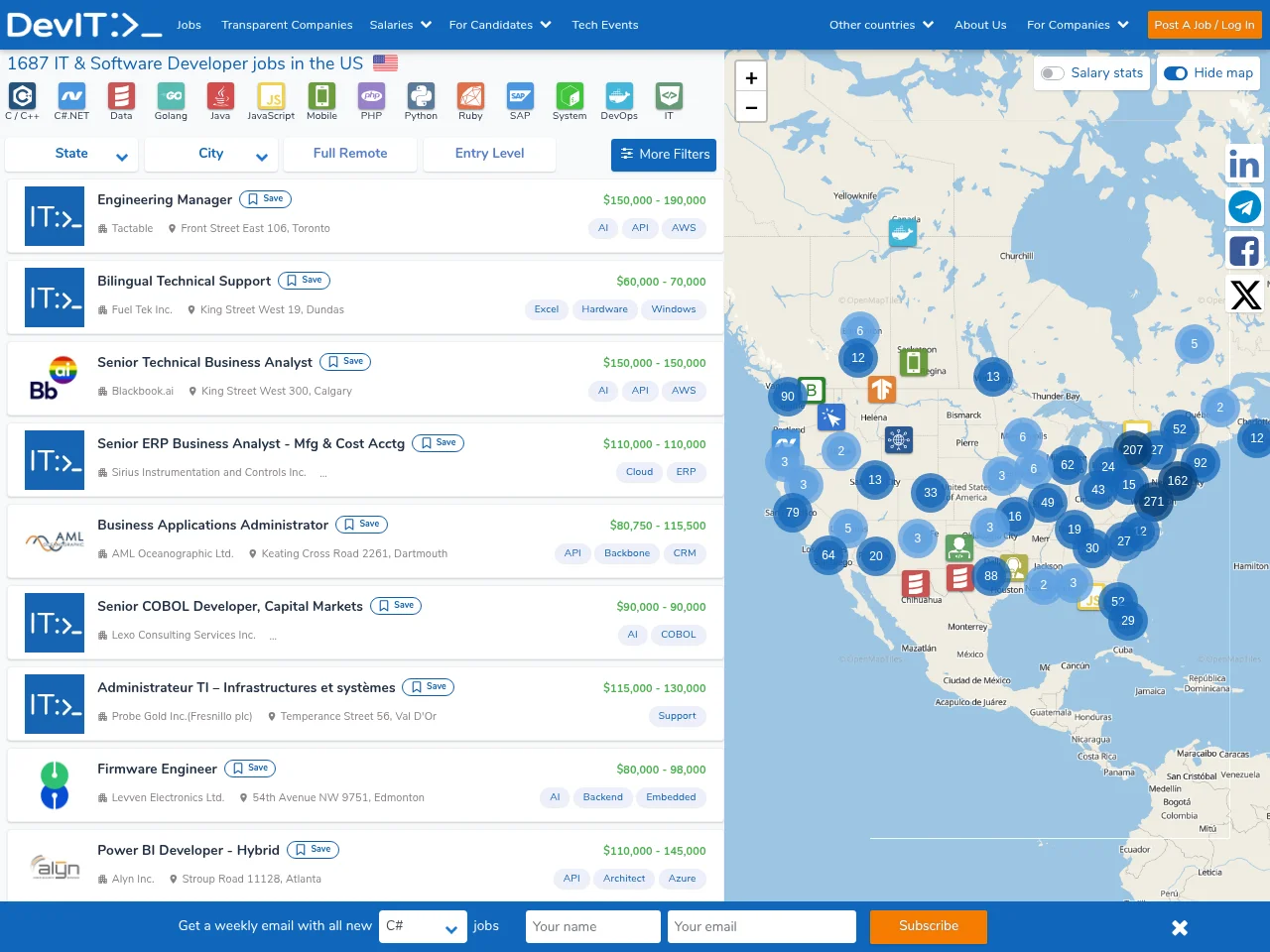Image resolution: width=1270 pixels, height=952 pixels.
Task: Click the Your name input field
Action: click(x=593, y=926)
